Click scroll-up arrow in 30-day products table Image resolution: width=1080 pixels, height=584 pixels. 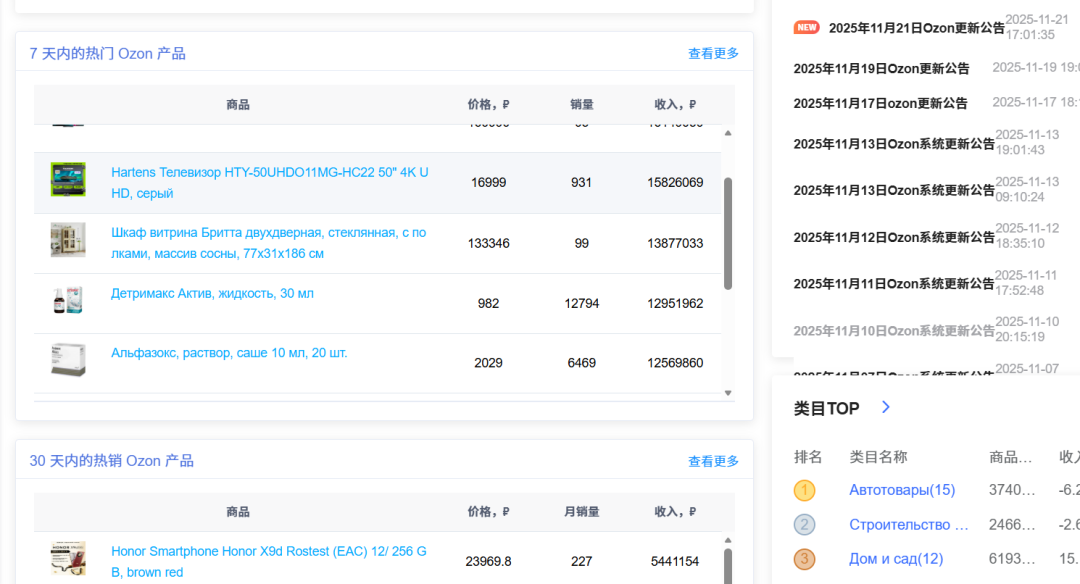tap(728, 541)
